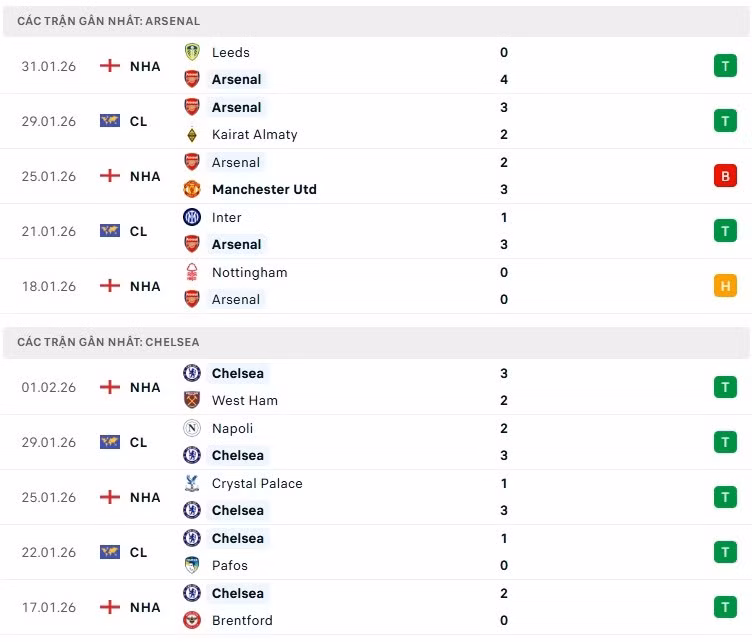The height and width of the screenshot is (642, 752).
Task: Click the orange H draw badge
Action: (725, 286)
